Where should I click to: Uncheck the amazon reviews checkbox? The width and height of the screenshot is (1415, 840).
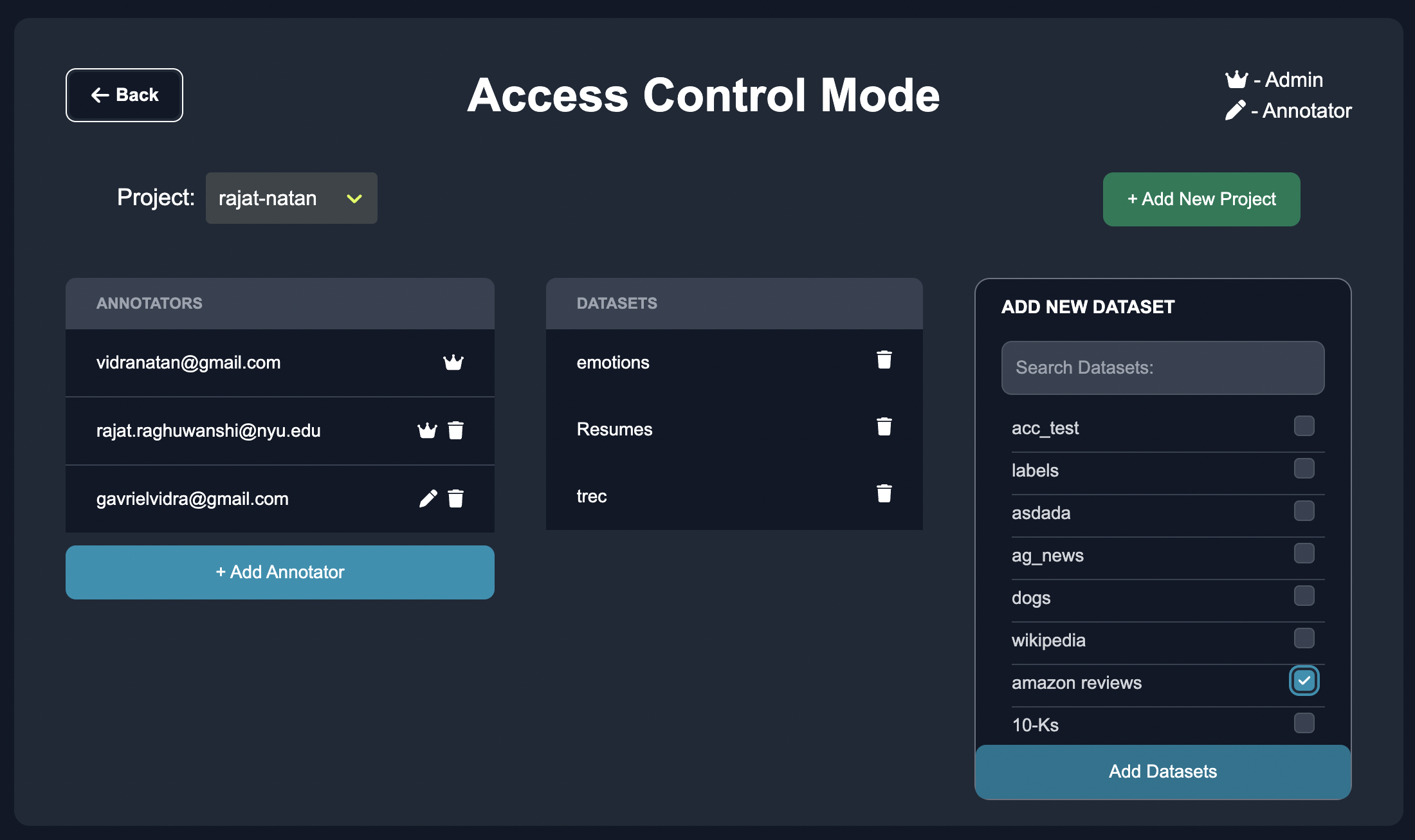1304,680
